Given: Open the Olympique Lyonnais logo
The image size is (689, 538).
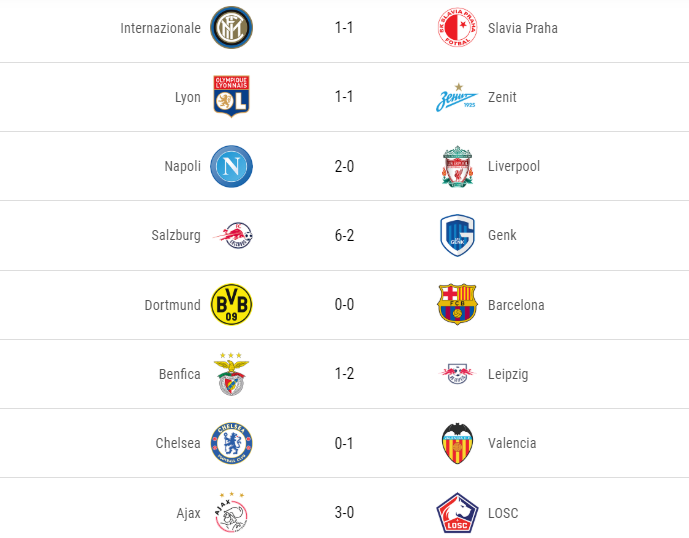Looking at the screenshot, I should click(x=231, y=96).
